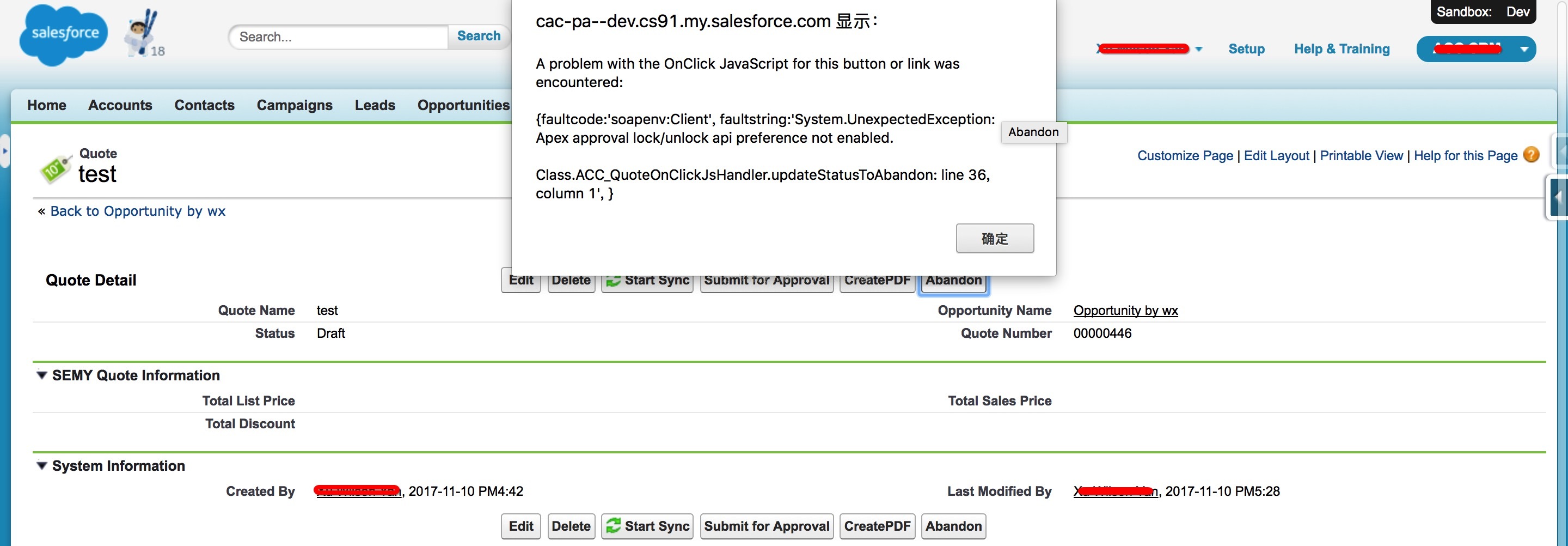Click the Sandbox: Dev badge
This screenshot has height=546, width=1568.
tap(1483, 11)
